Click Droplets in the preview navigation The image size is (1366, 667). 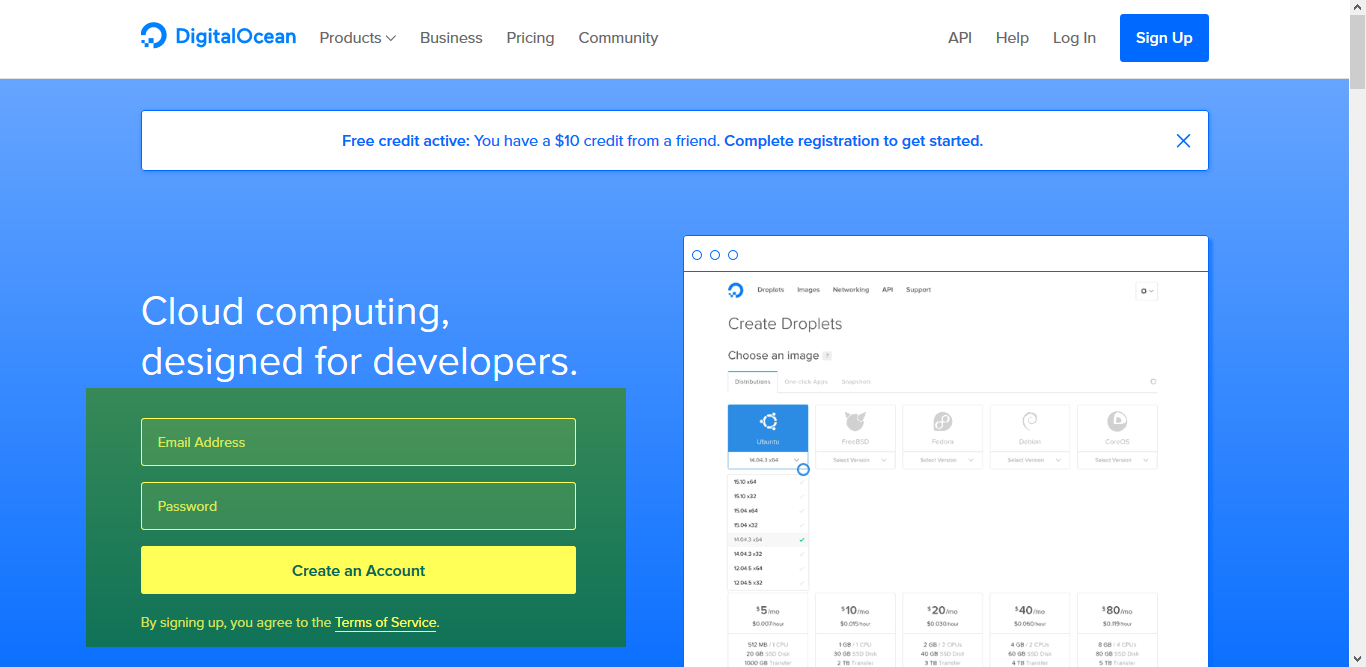(770, 290)
